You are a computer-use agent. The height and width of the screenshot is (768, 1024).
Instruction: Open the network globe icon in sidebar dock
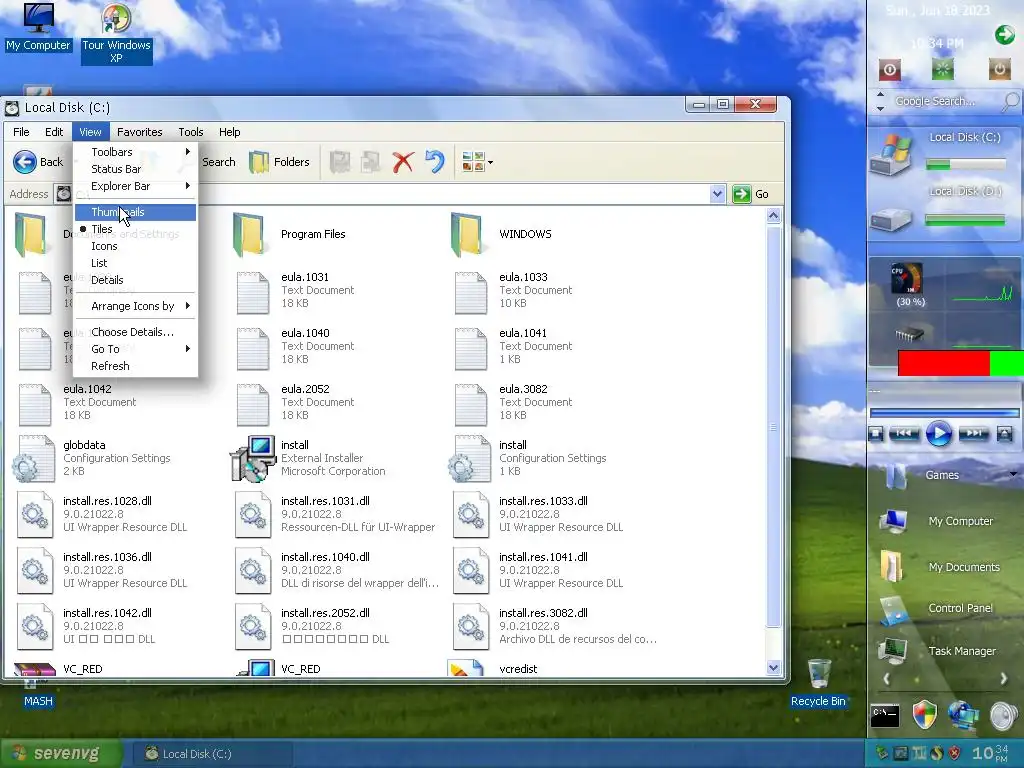(x=964, y=715)
